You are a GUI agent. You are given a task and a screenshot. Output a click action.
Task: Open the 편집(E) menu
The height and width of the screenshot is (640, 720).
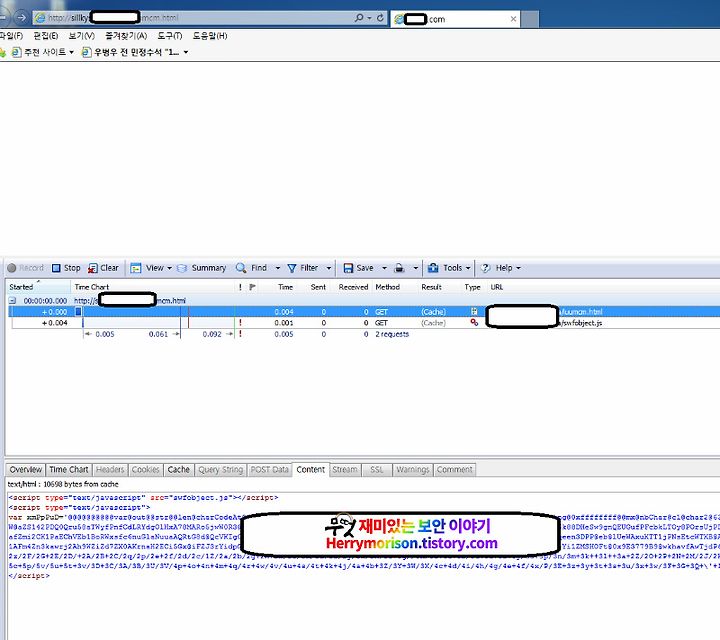coord(46,36)
